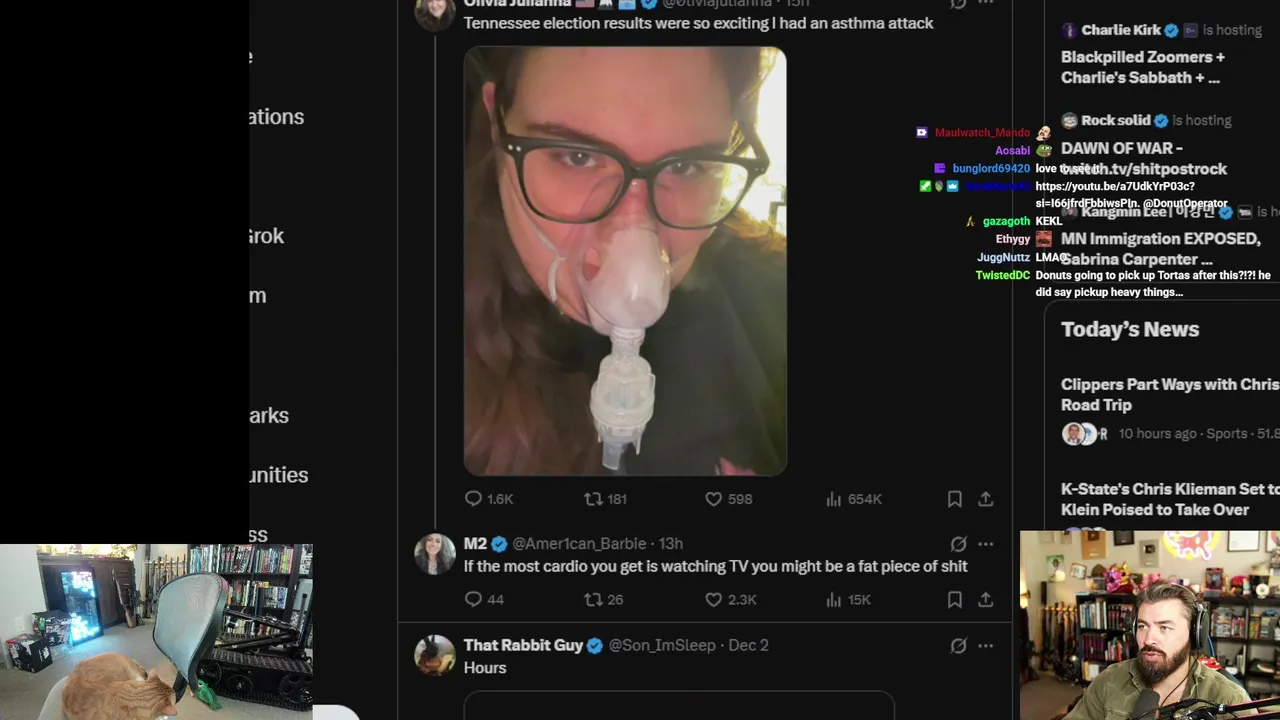The image size is (1280, 720).
Task: Open more options on That Rabbit Guy's tweet
Action: click(x=985, y=645)
